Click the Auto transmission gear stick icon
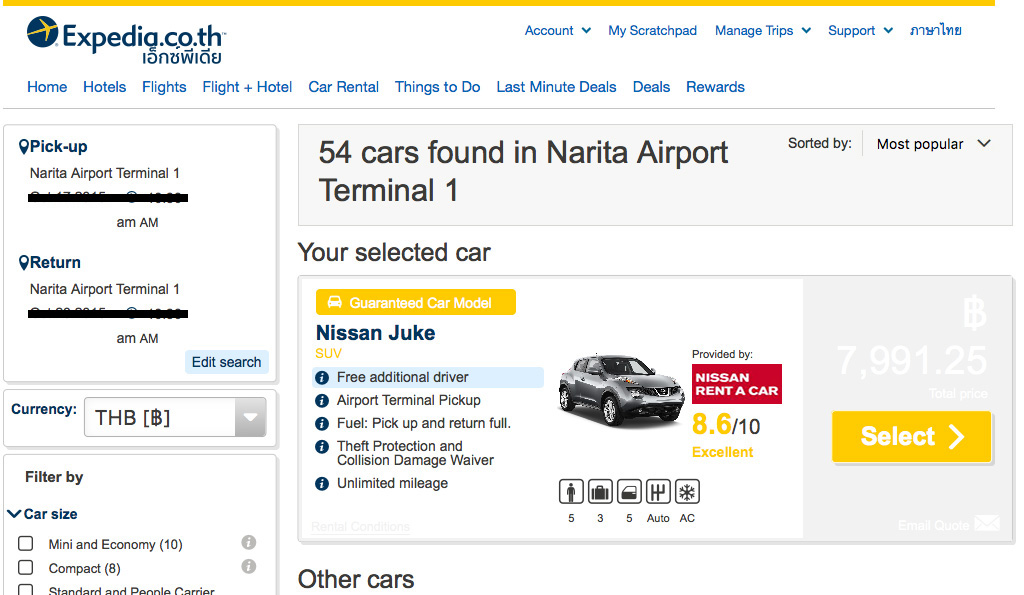The image size is (1024, 595). pyautogui.click(x=657, y=491)
